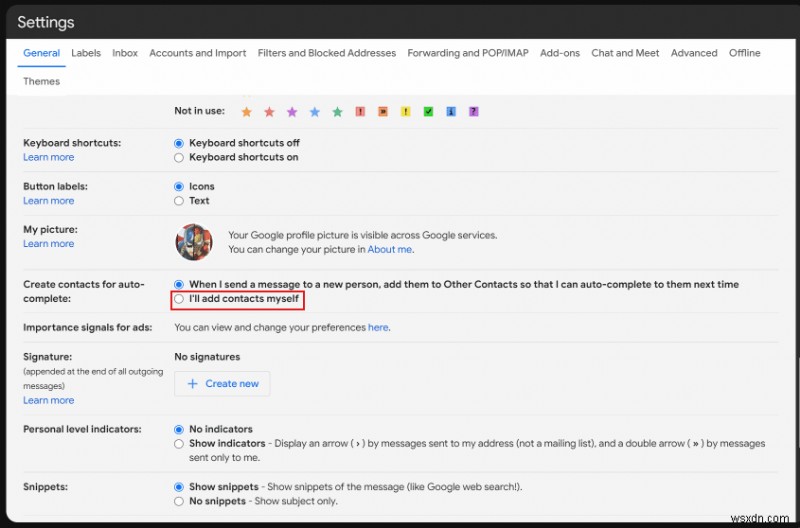Screen dimensions: 800x528
Task: Click Learn more under Keyboard shortcuts
Action: (48, 157)
